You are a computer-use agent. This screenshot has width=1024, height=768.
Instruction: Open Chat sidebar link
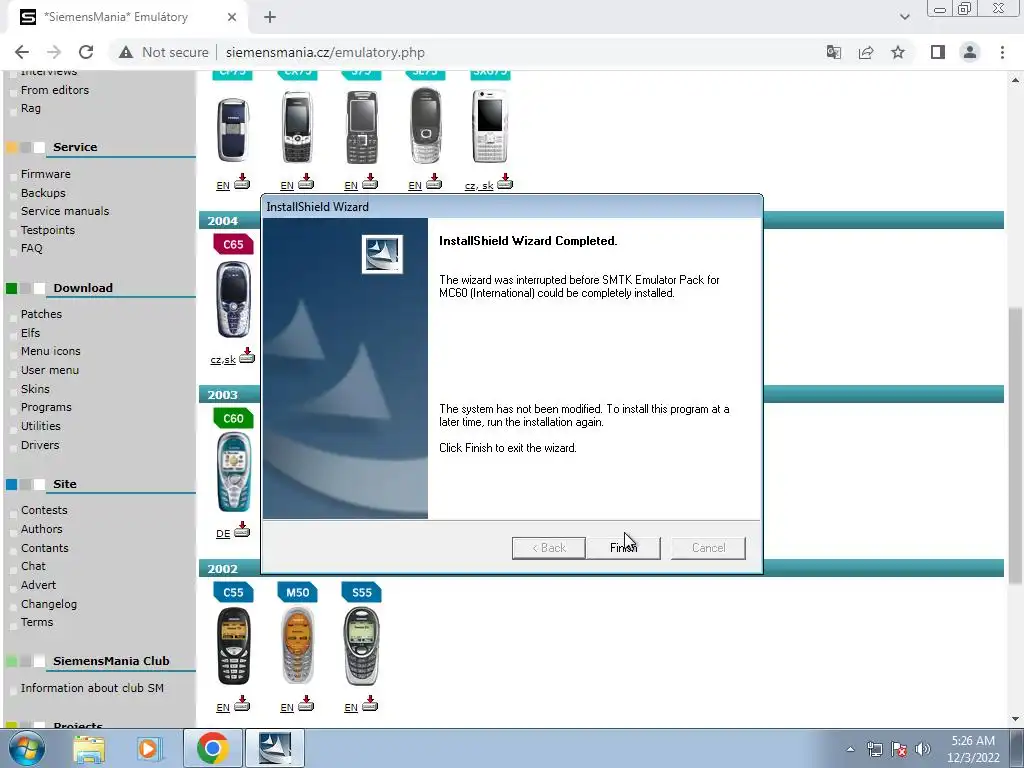[33, 566]
